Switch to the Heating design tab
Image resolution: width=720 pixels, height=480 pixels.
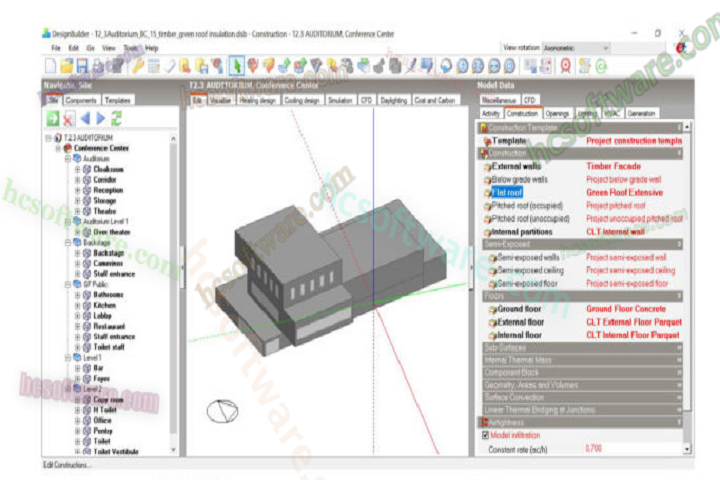tap(258, 100)
